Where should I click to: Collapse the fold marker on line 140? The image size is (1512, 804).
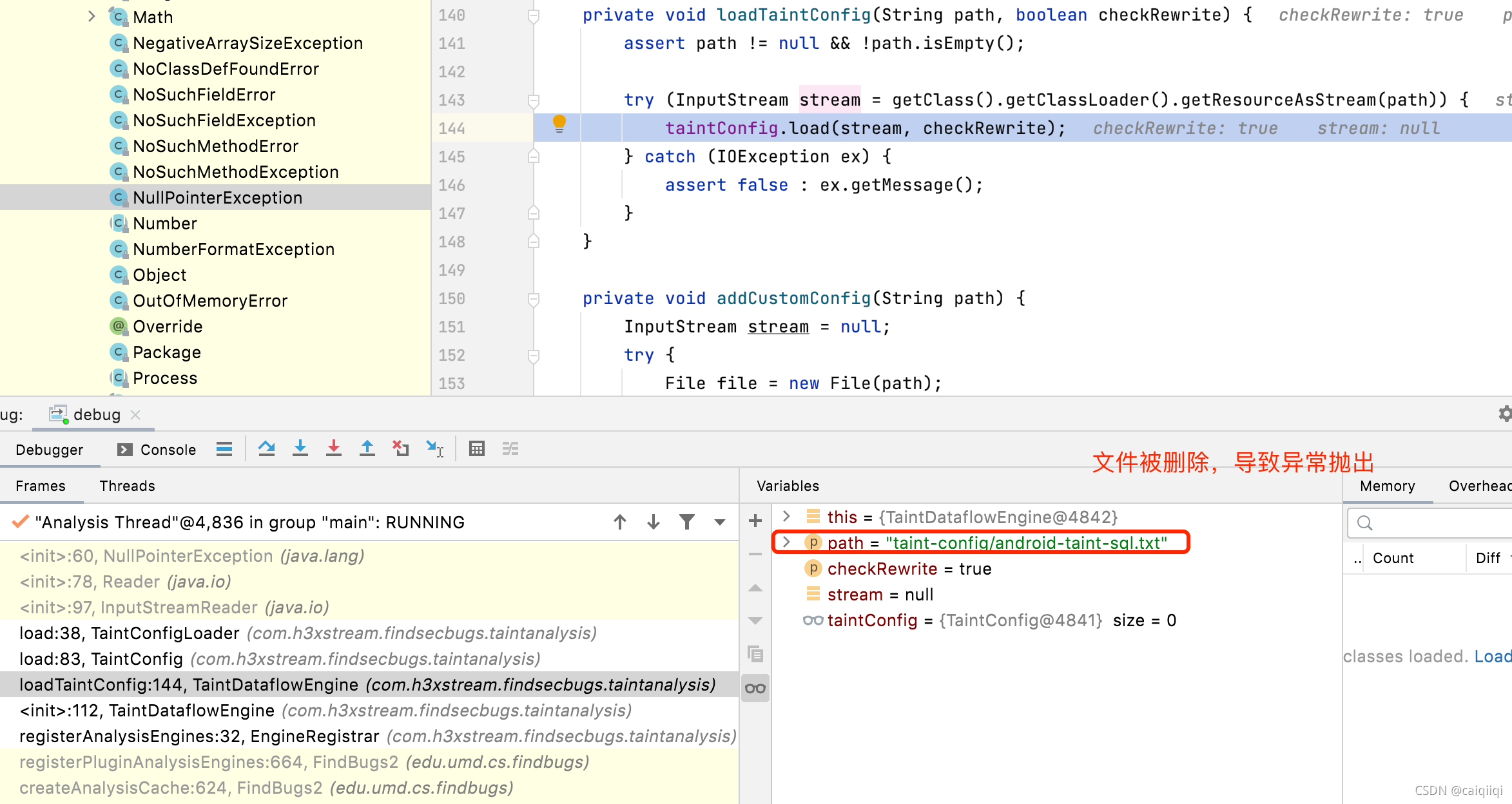tap(534, 15)
